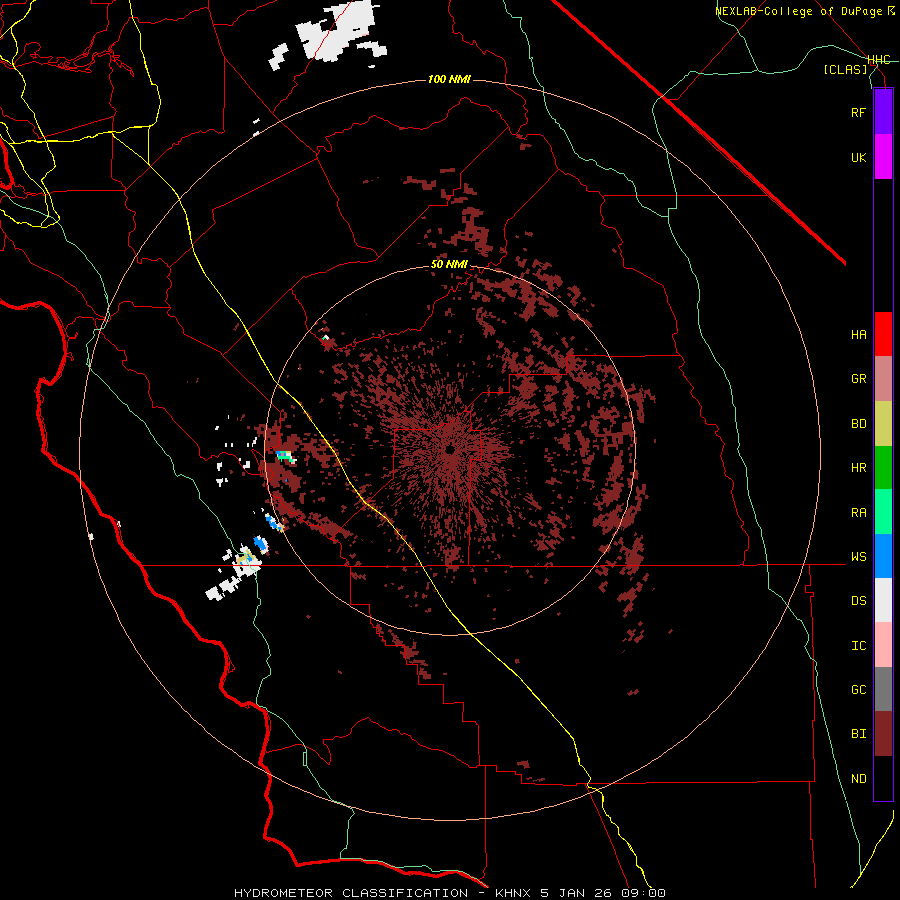
Task: Click the 'UK' legend label
Action: (858, 157)
